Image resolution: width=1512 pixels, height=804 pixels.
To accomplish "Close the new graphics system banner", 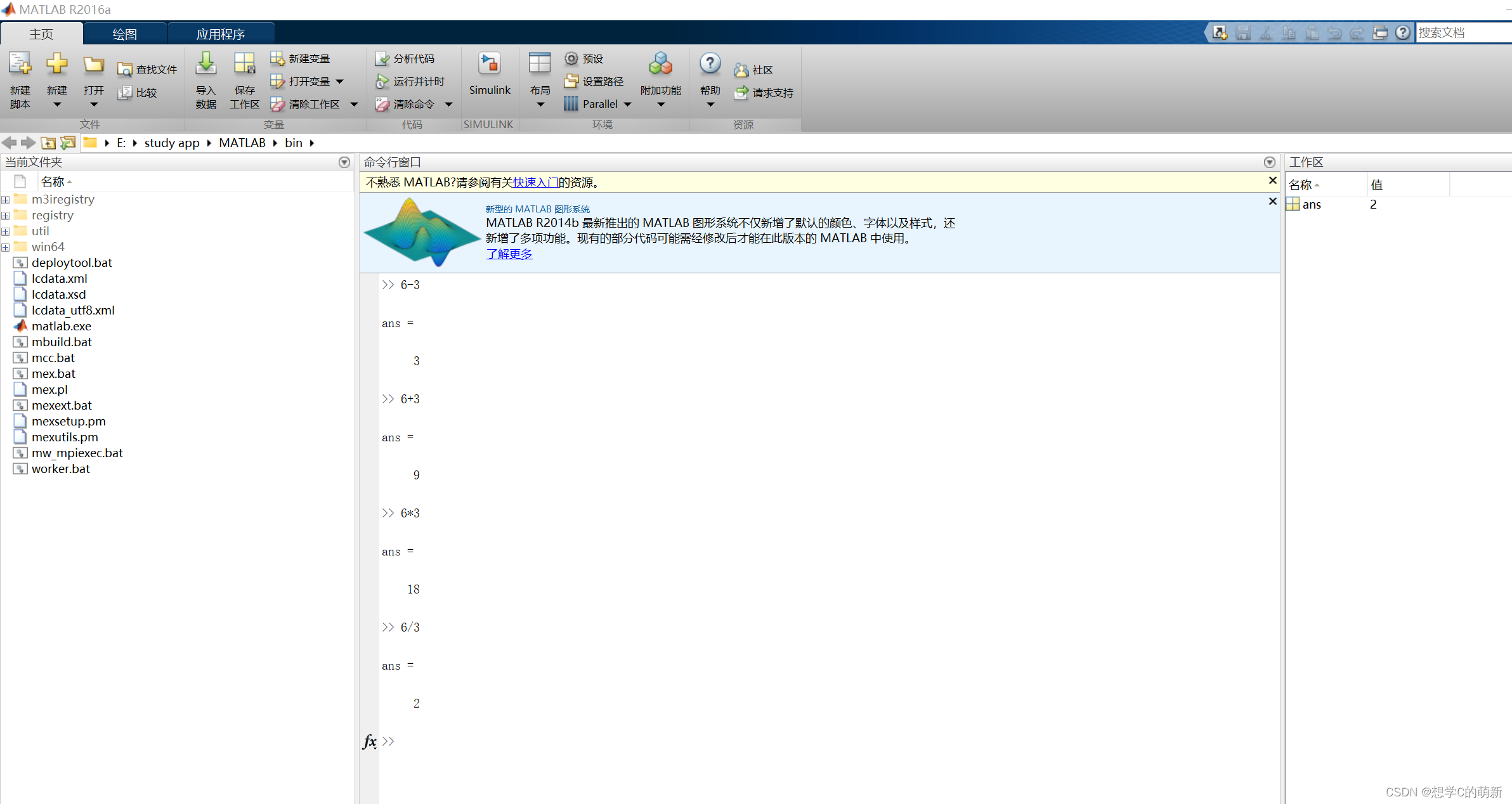I will 1272,202.
